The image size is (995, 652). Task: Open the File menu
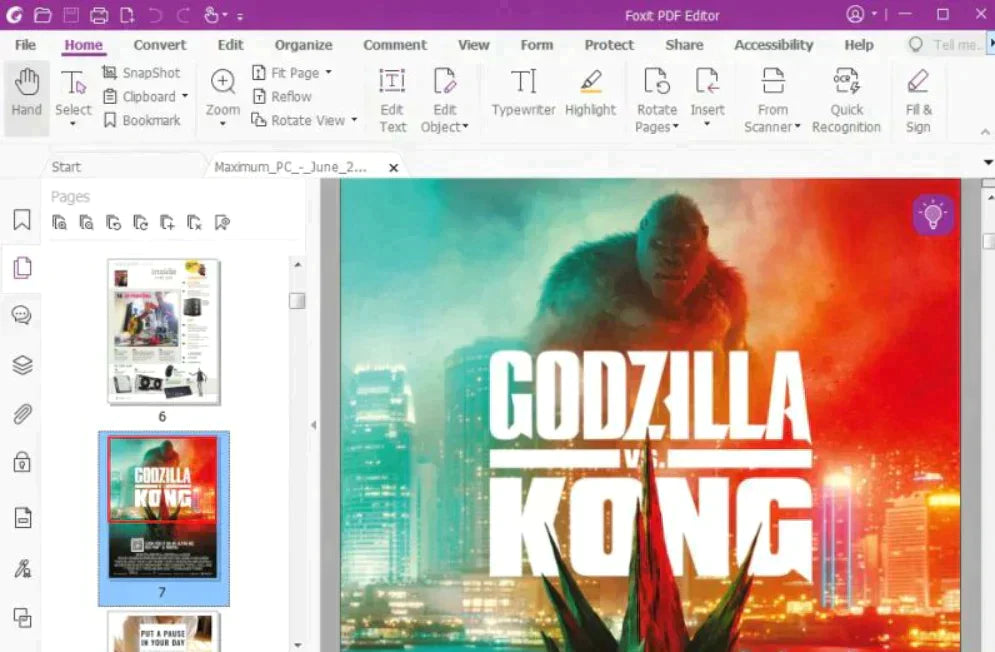25,45
